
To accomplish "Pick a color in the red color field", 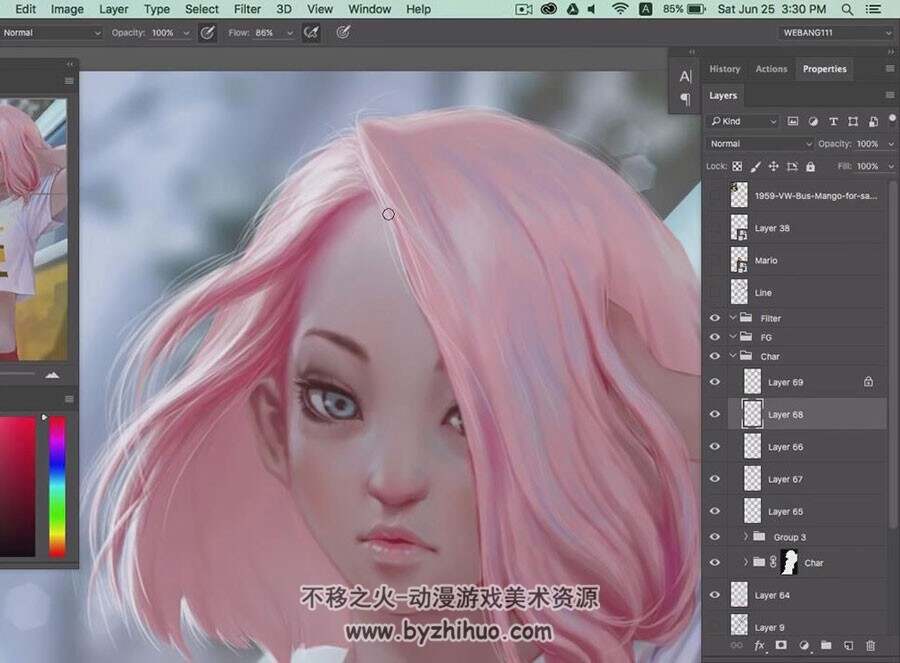I will 17,486.
